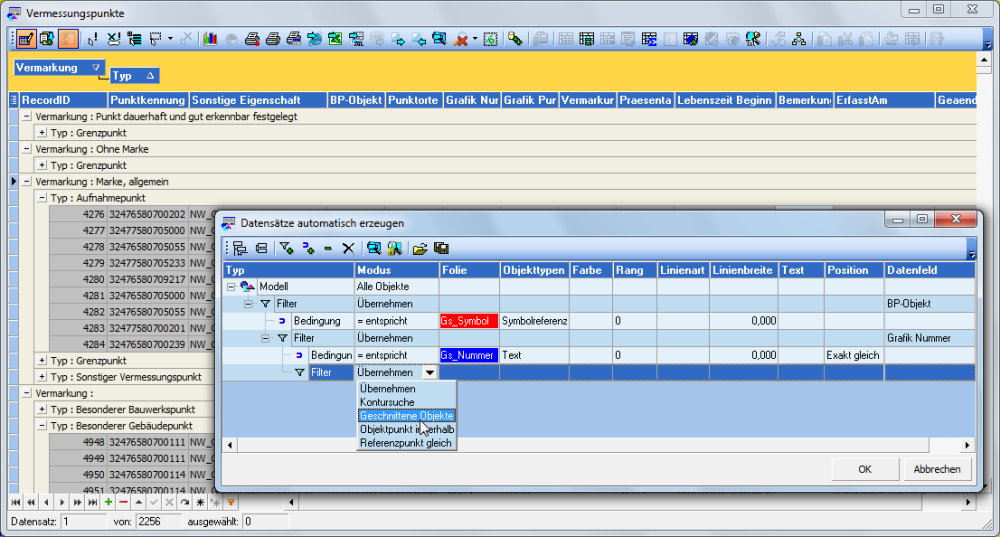Click the Typ grouping header button

134,76
